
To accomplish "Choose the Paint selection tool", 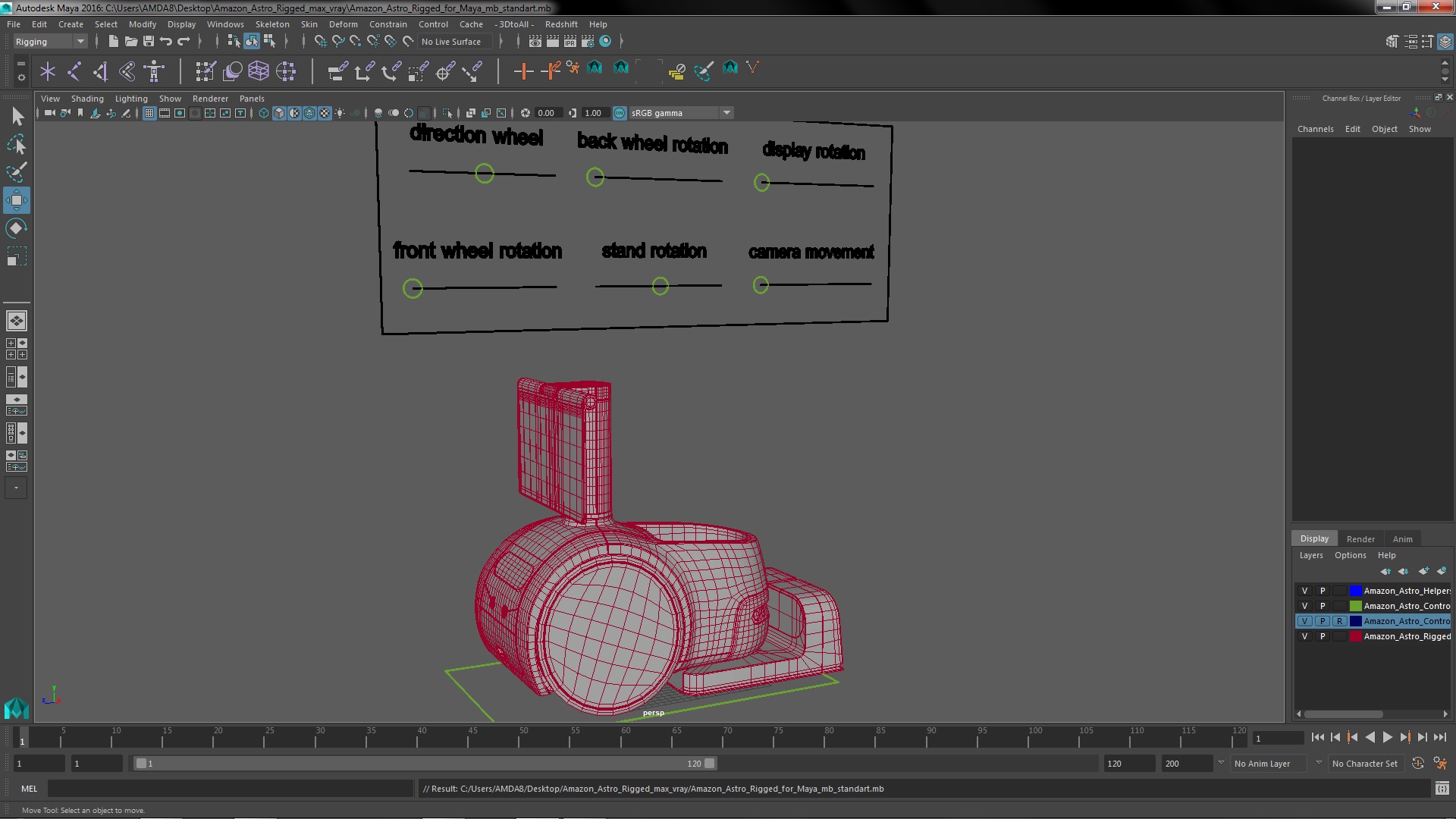I will 17,172.
